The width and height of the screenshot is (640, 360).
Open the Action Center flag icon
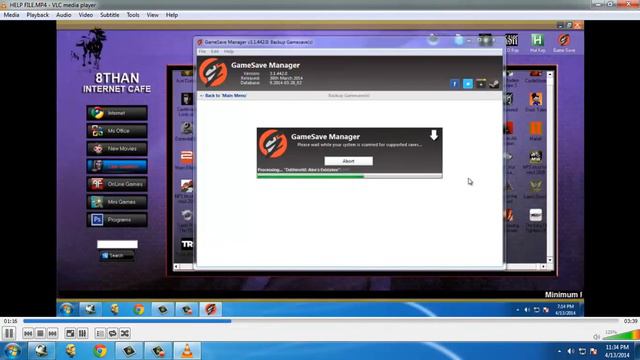pos(594,351)
